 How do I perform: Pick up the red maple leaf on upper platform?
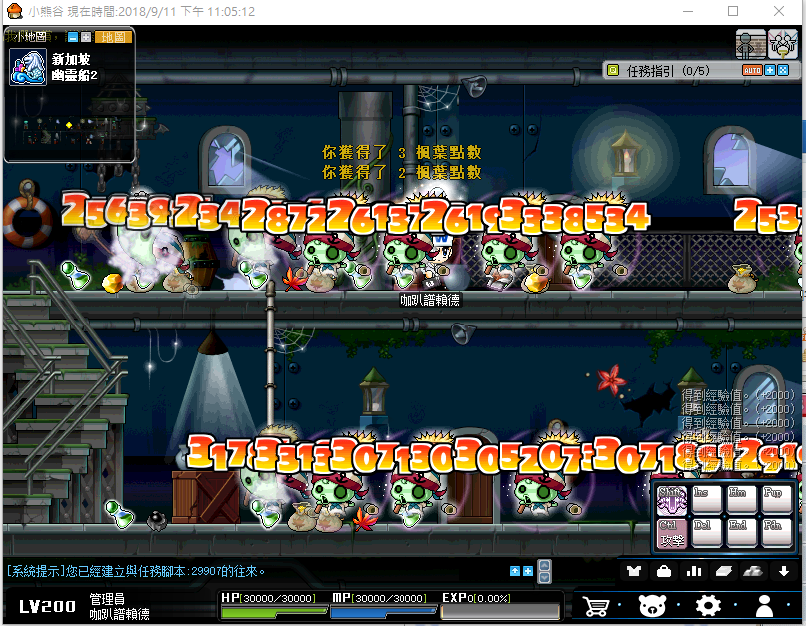click(x=294, y=280)
